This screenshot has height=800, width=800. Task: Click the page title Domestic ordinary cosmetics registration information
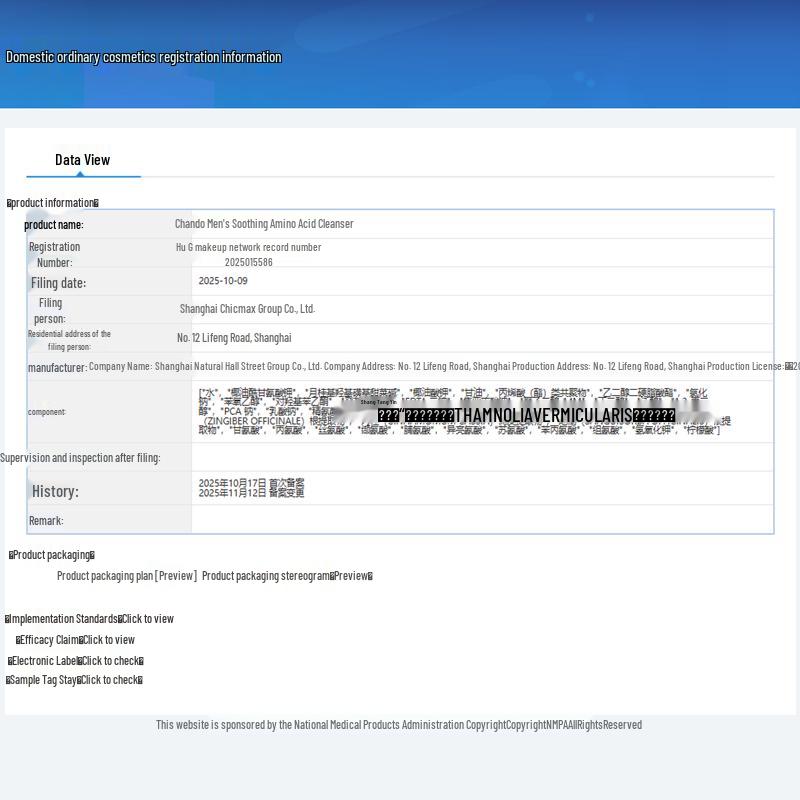click(144, 57)
